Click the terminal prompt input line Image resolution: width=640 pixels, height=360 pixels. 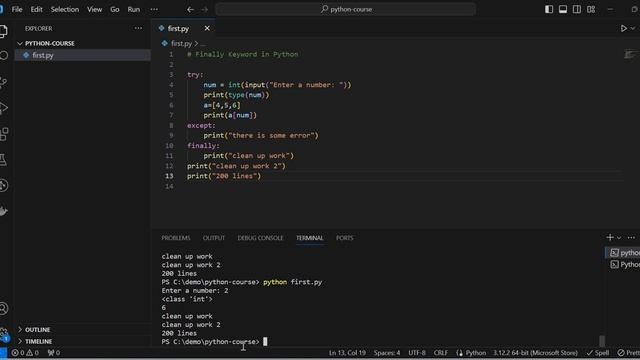point(214,342)
